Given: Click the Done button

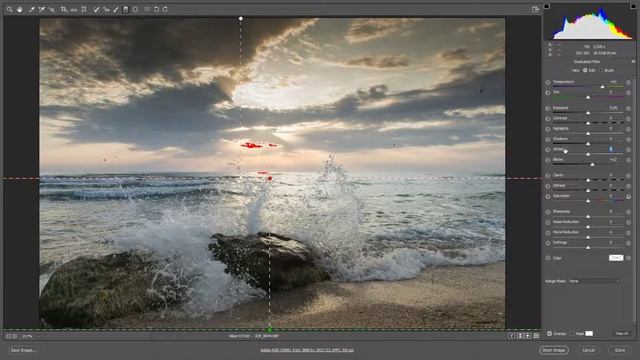Looking at the screenshot, I should tap(620, 350).
